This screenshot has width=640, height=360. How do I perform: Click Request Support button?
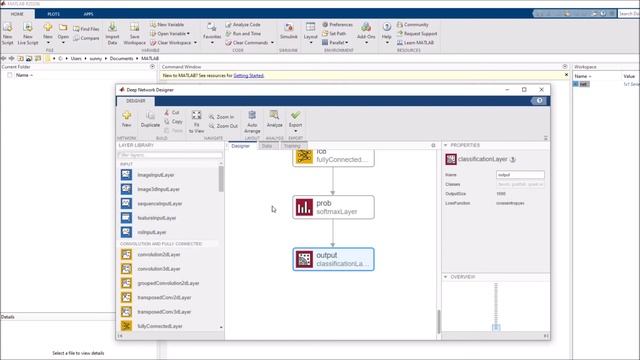[x=417, y=33]
